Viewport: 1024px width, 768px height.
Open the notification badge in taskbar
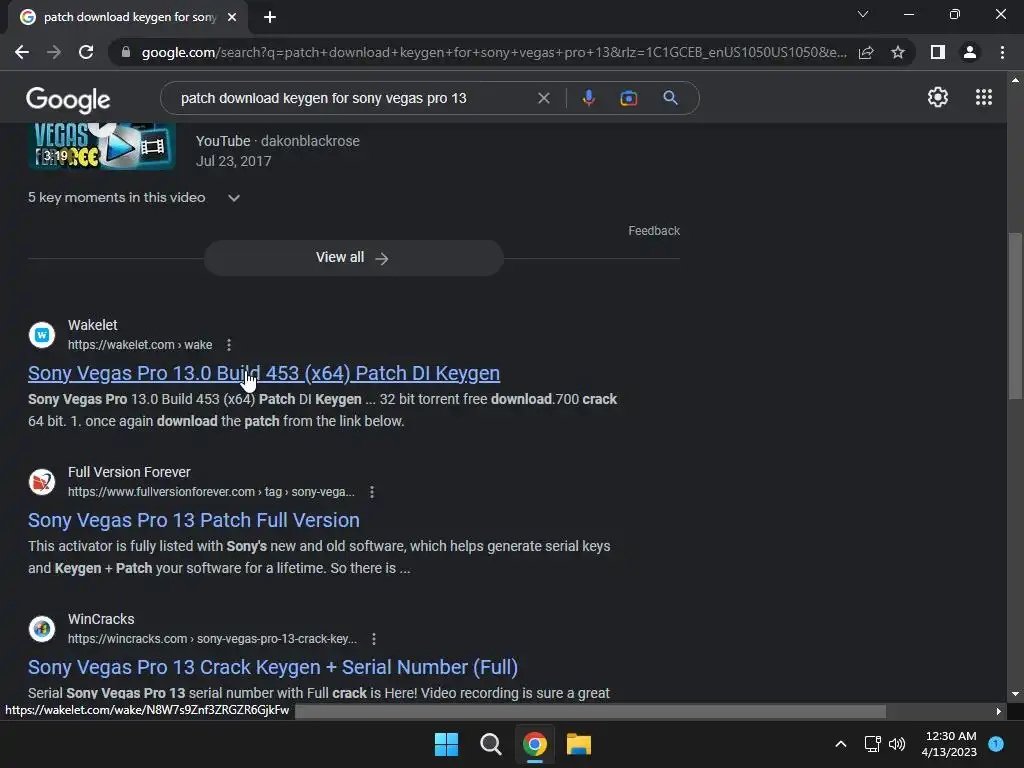tap(996, 744)
